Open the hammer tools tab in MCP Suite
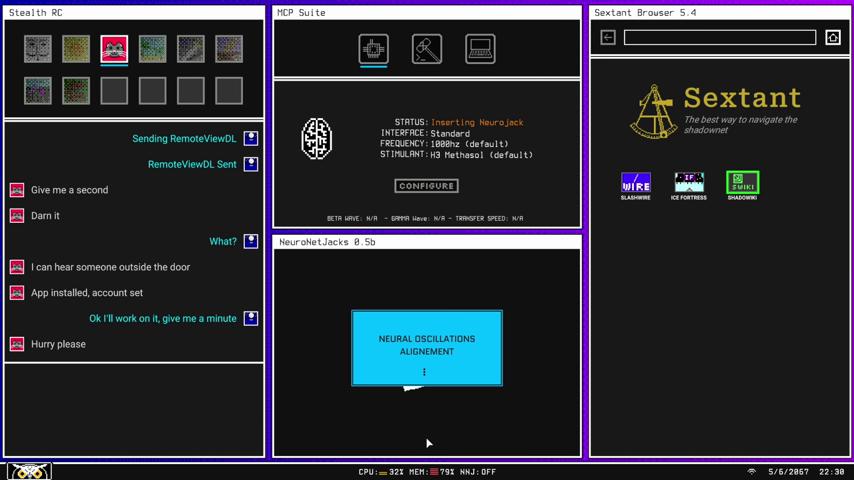The image size is (854, 480). [x=427, y=49]
